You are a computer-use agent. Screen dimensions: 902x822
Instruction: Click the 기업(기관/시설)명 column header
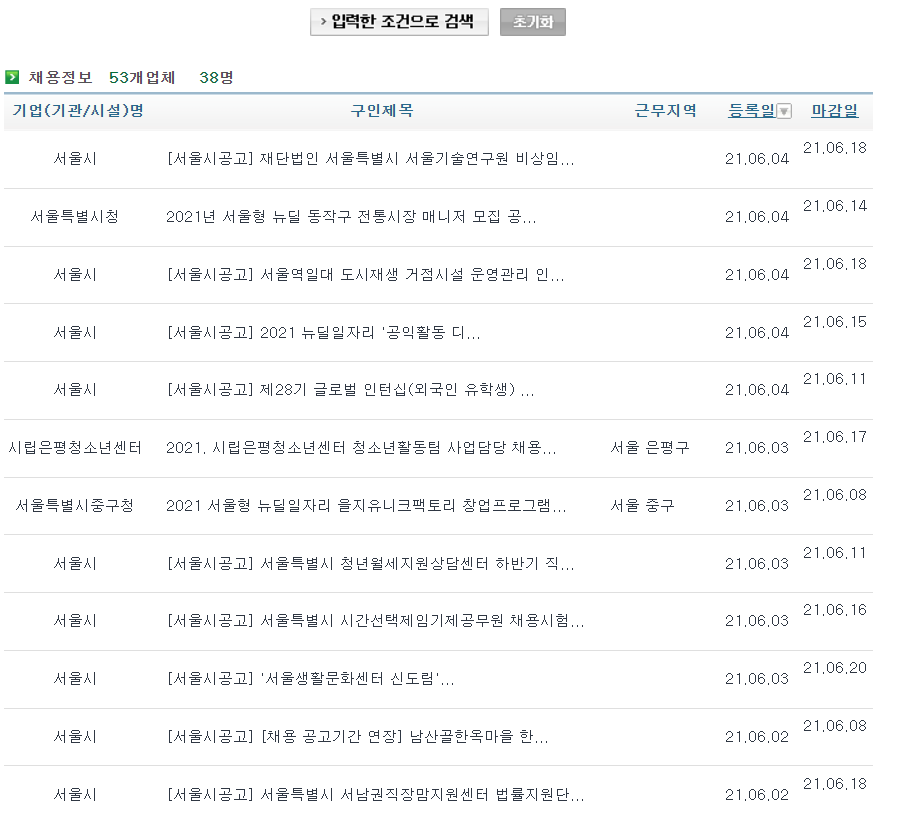[78, 110]
